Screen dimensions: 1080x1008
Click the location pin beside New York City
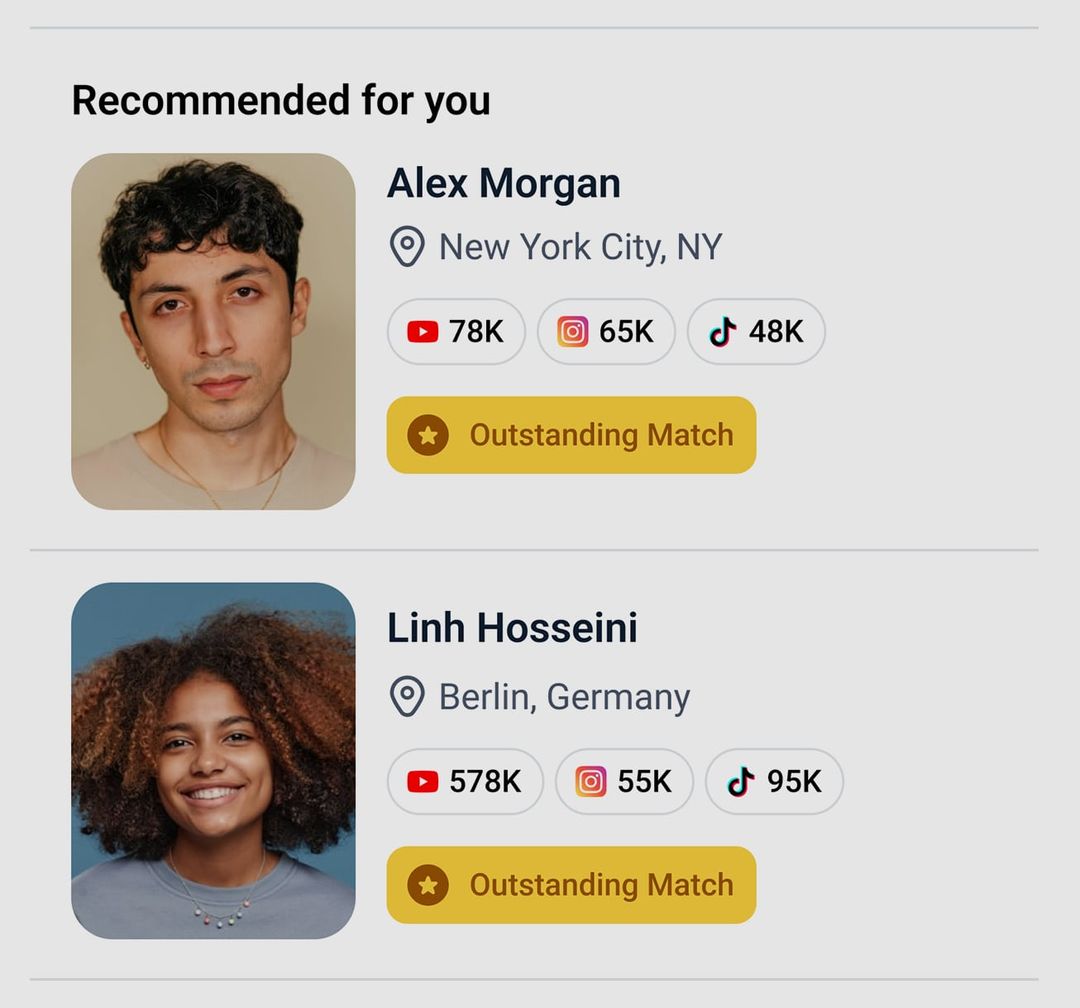(x=404, y=246)
